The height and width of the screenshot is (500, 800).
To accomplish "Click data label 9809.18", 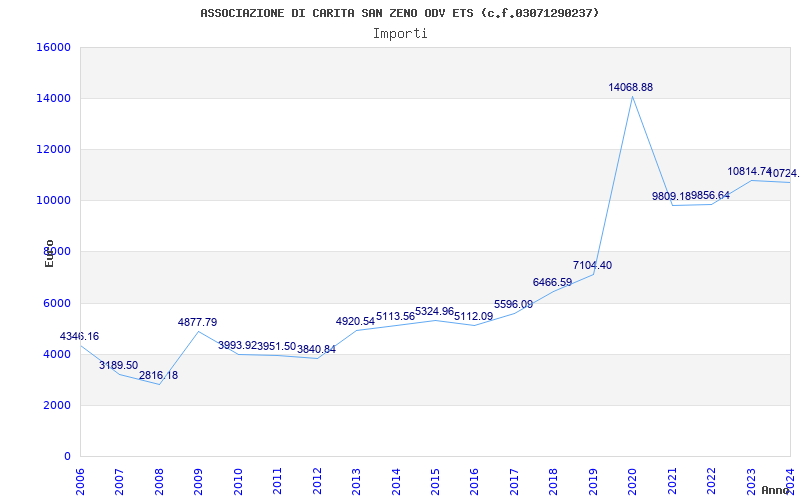I will click(671, 196).
